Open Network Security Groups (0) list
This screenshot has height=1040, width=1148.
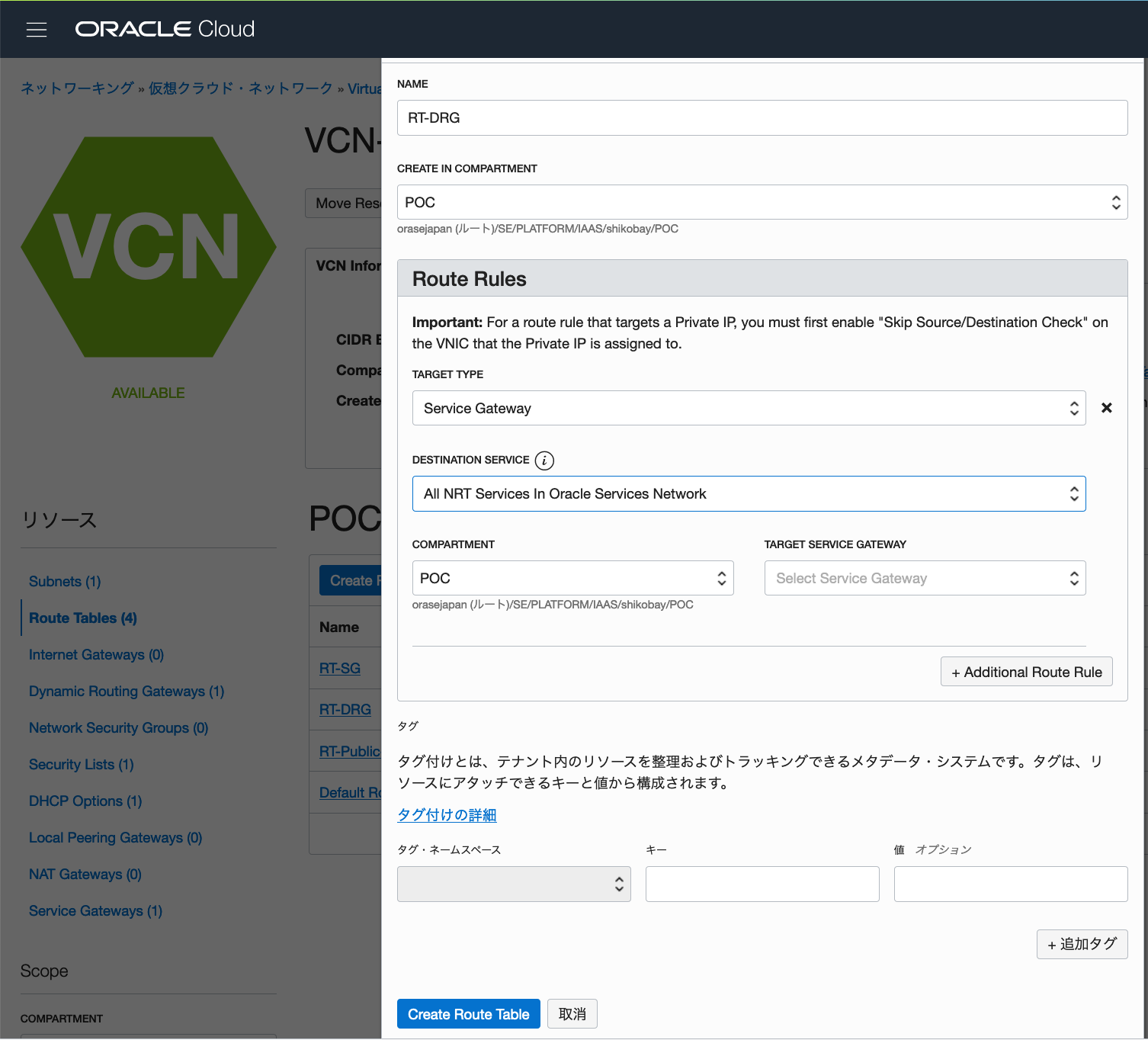(118, 728)
